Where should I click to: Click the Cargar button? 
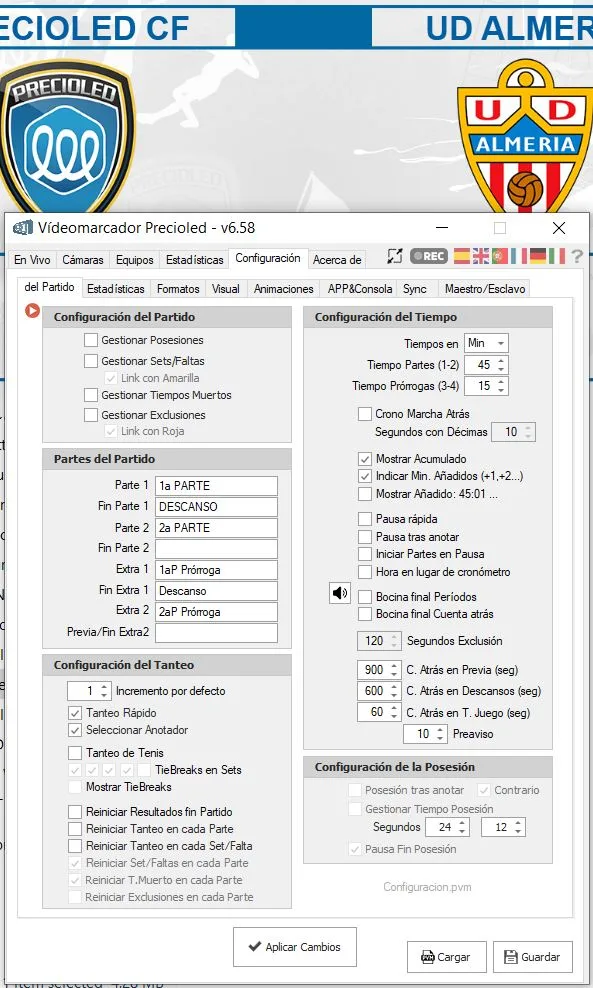click(x=447, y=957)
